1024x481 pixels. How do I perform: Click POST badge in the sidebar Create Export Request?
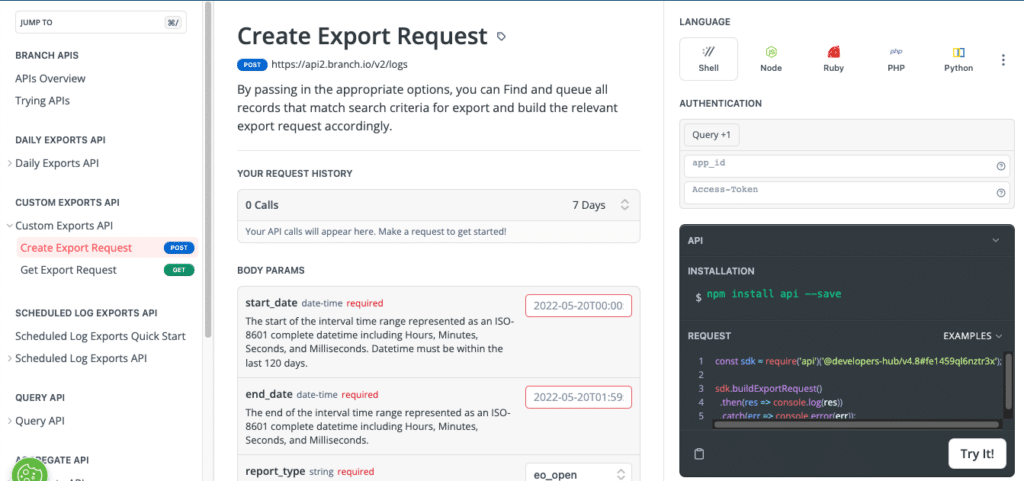click(x=179, y=248)
